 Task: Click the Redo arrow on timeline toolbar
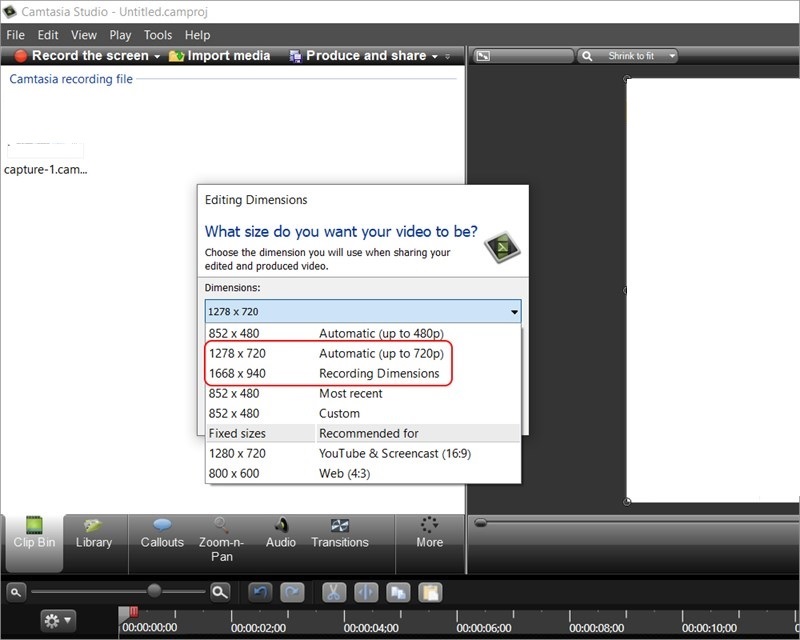tap(291, 592)
